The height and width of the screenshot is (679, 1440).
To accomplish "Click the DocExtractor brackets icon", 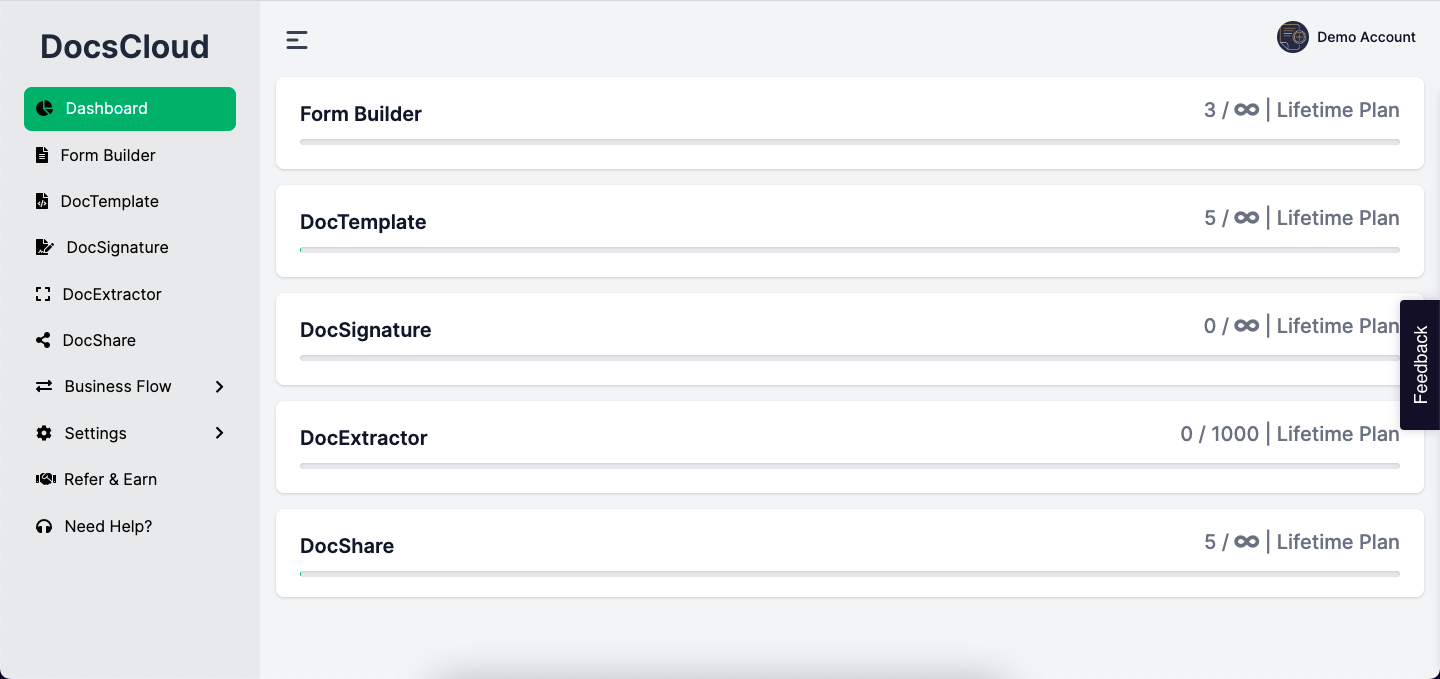I will [42, 294].
